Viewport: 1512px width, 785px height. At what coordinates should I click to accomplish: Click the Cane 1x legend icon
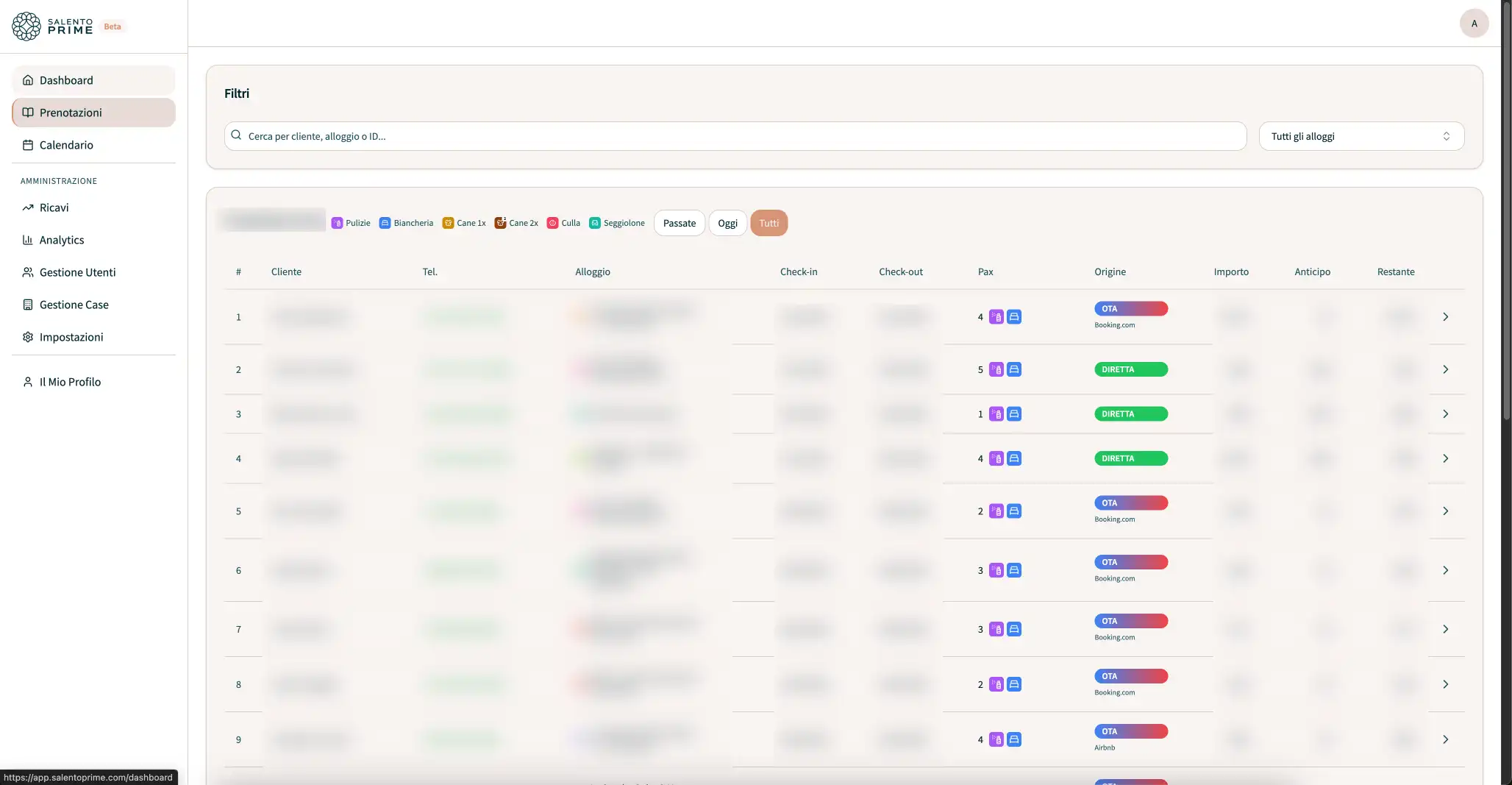[448, 223]
